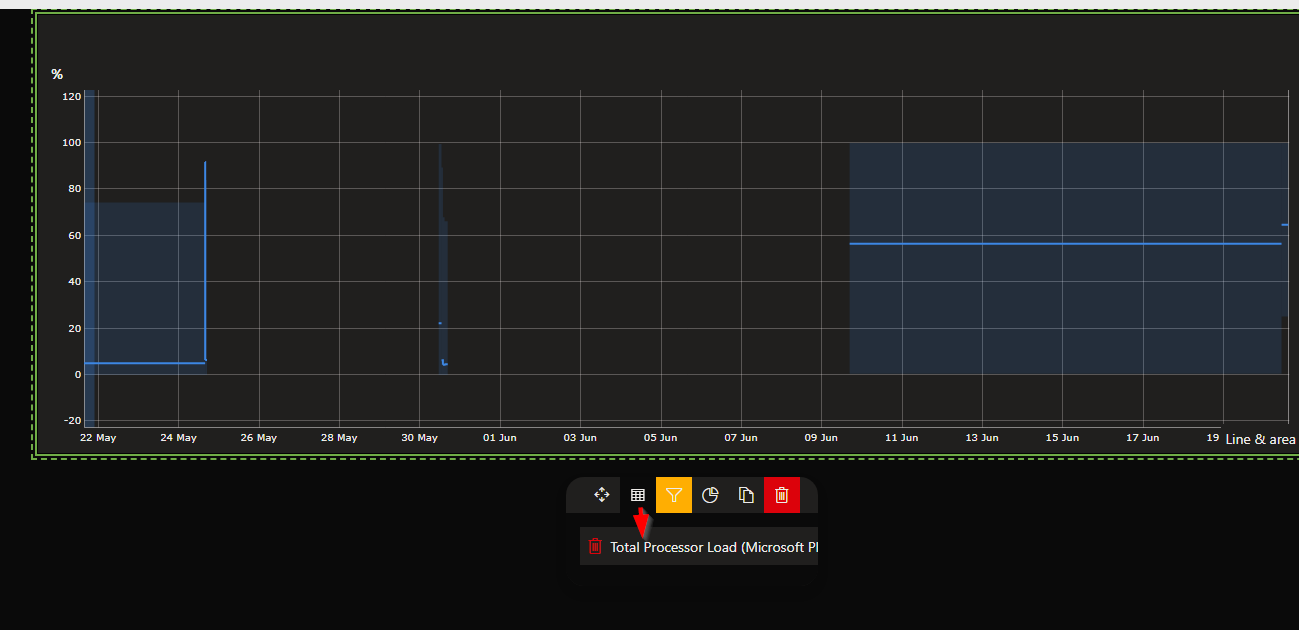Image resolution: width=1299 pixels, height=630 pixels.
Task: Click the vertical spike on 24 May
Action: point(205,260)
